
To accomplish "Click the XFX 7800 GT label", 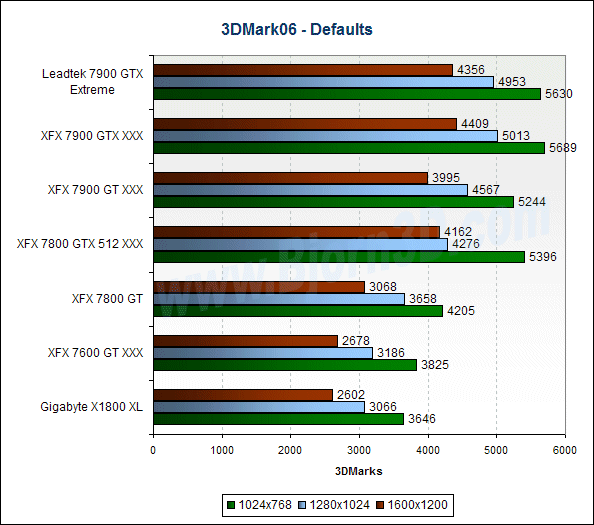I will [107, 298].
